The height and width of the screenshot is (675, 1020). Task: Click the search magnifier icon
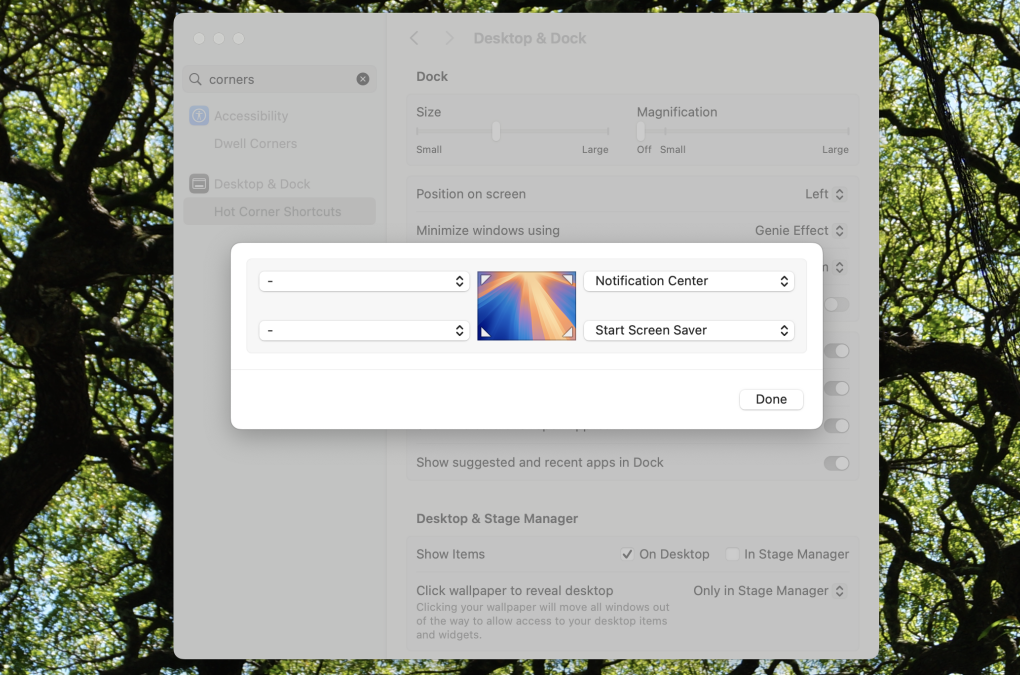tap(195, 79)
